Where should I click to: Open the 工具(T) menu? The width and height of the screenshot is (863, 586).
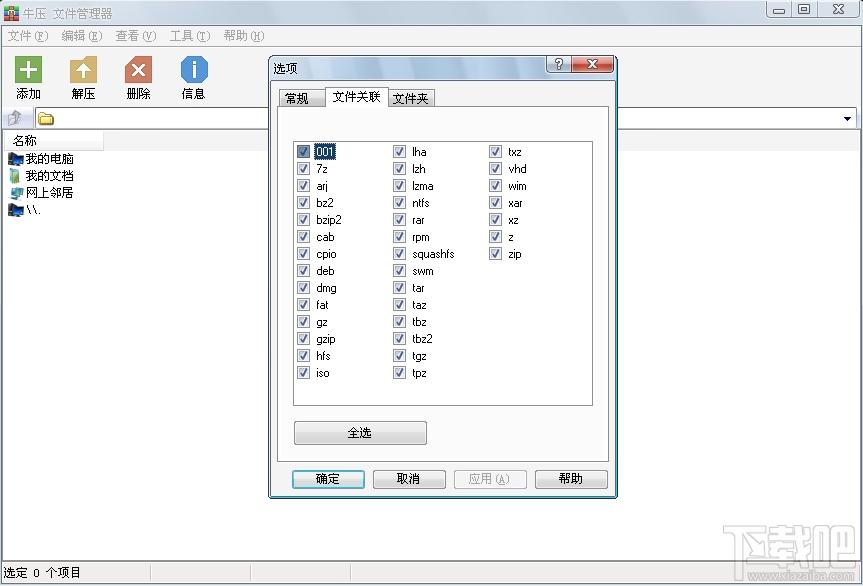pos(189,36)
